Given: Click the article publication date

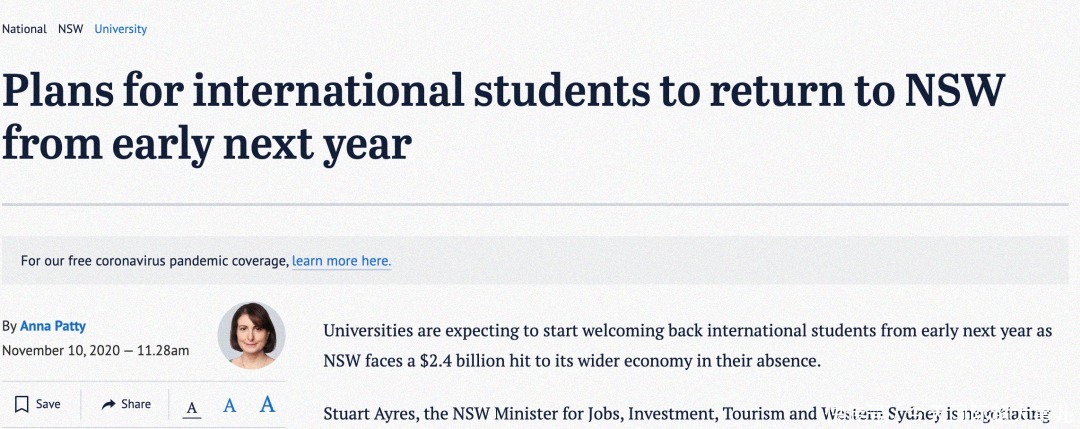Looking at the screenshot, I should tap(95, 350).
